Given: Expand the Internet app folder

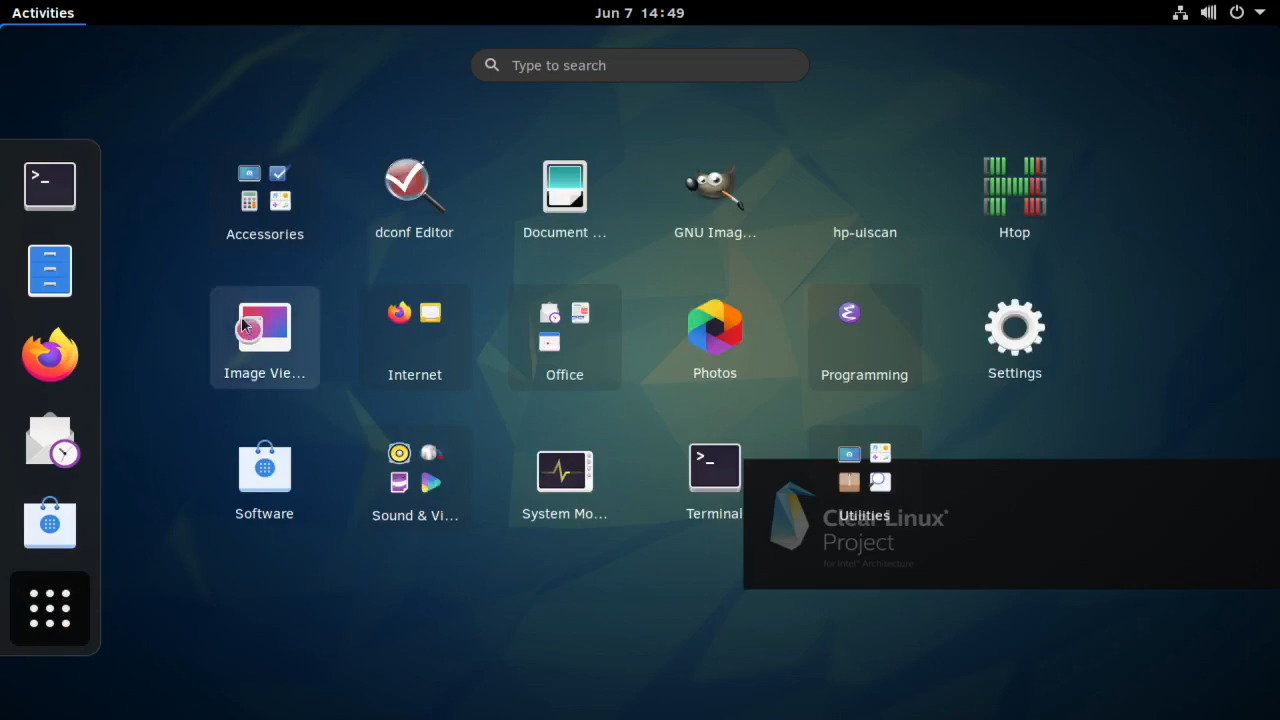Looking at the screenshot, I should pos(414,339).
